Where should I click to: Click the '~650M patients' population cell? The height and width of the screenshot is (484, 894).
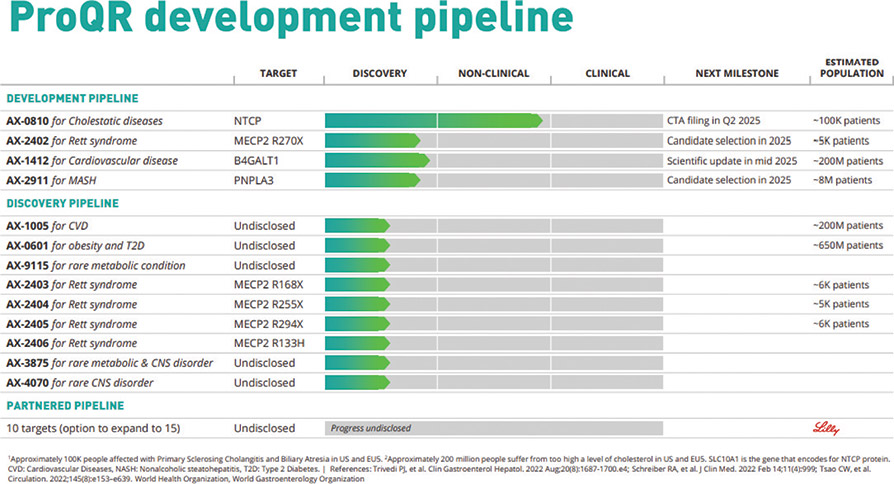[x=848, y=245]
